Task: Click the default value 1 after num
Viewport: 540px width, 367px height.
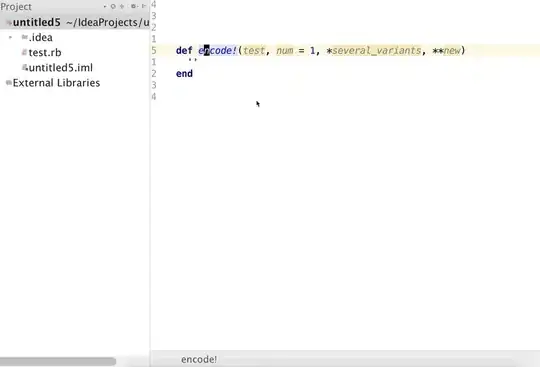Action: coord(312,51)
